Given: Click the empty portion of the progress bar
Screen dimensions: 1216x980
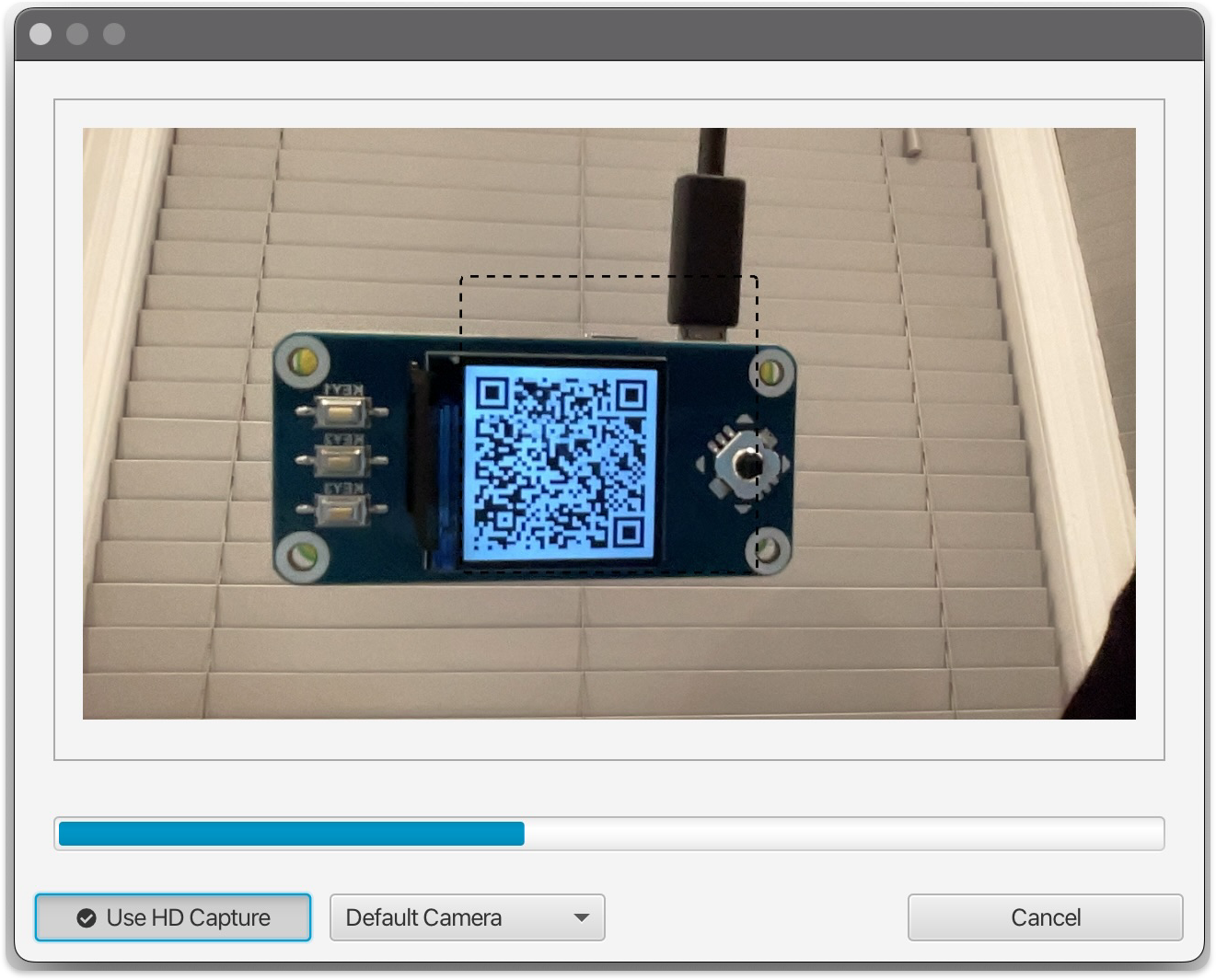Looking at the screenshot, I should click(842, 834).
